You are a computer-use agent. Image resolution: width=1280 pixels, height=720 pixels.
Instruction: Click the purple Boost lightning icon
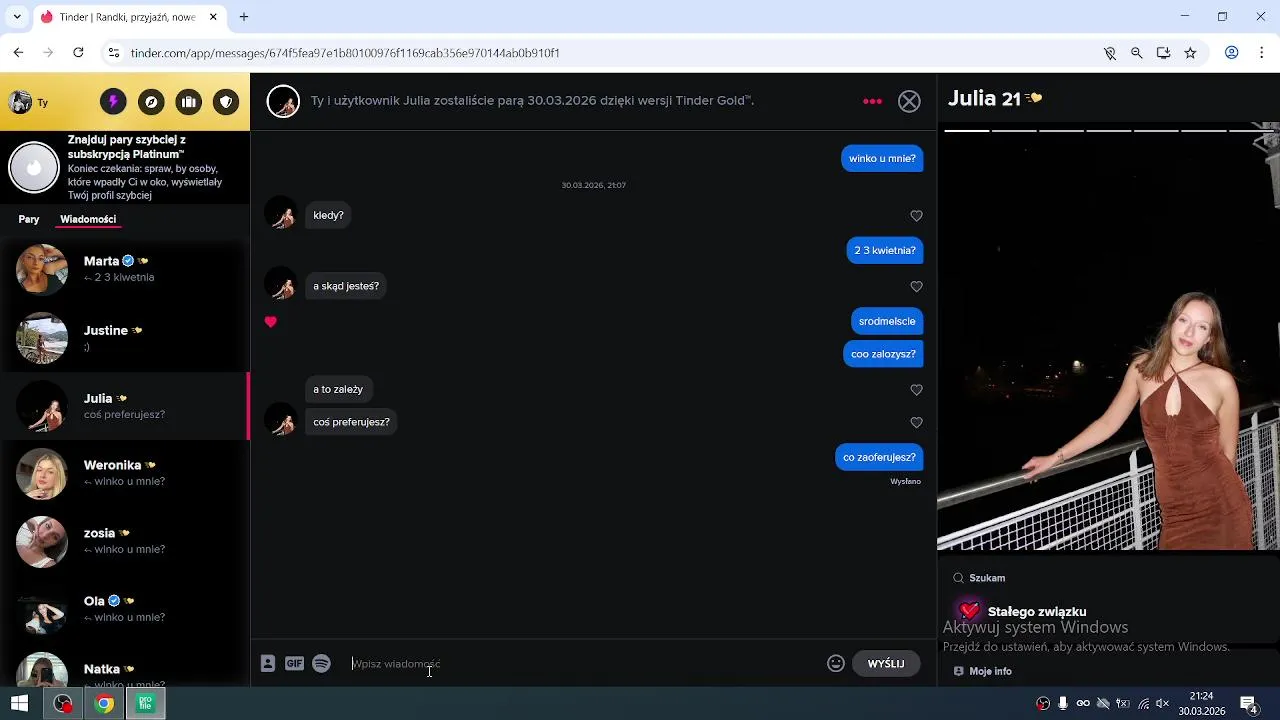pyautogui.click(x=113, y=102)
